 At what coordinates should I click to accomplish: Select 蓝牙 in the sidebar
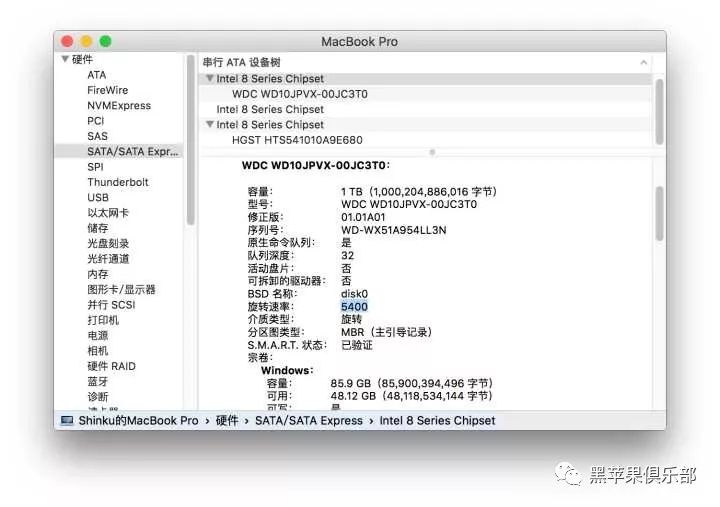[98, 382]
